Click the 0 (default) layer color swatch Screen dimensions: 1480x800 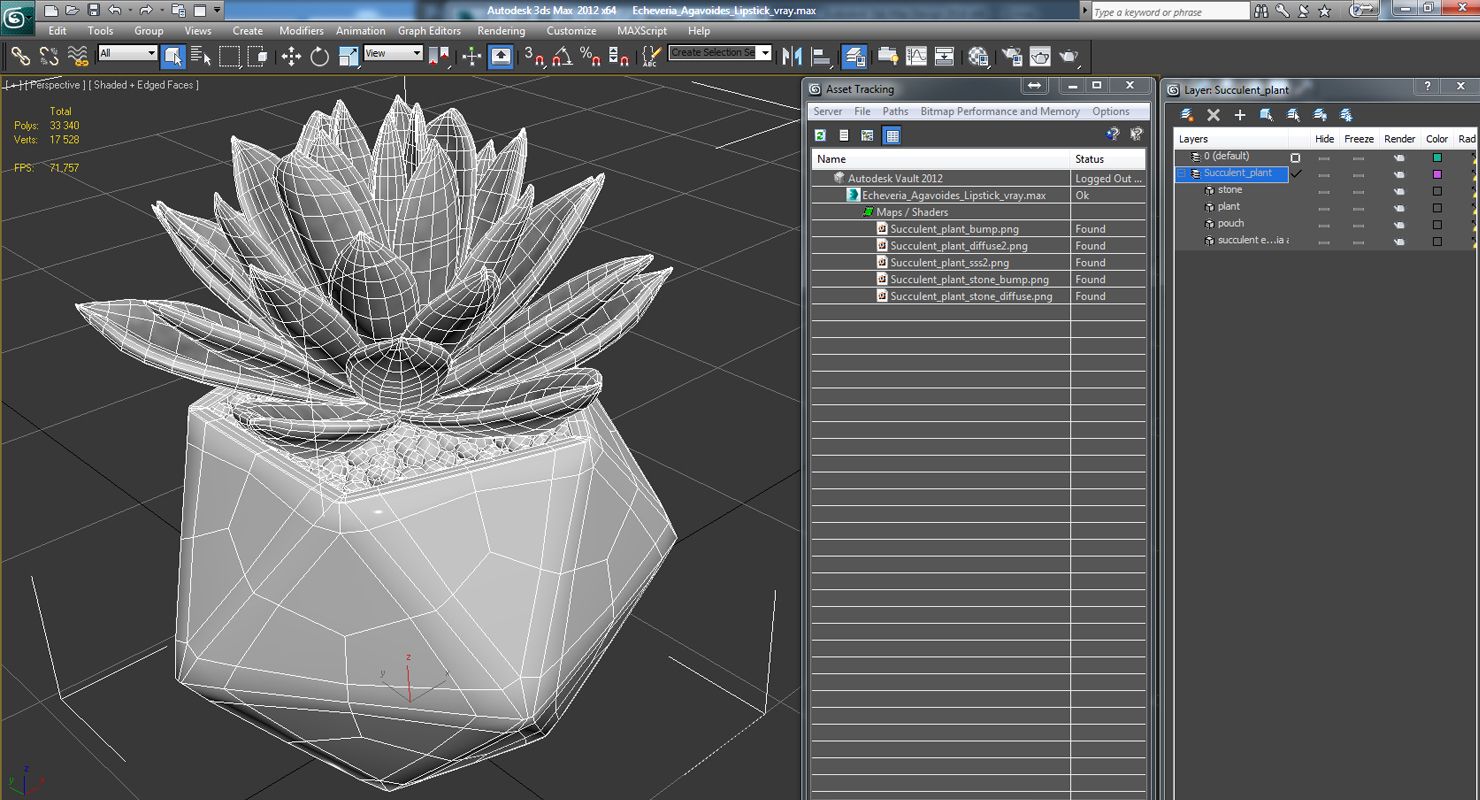click(1437, 157)
